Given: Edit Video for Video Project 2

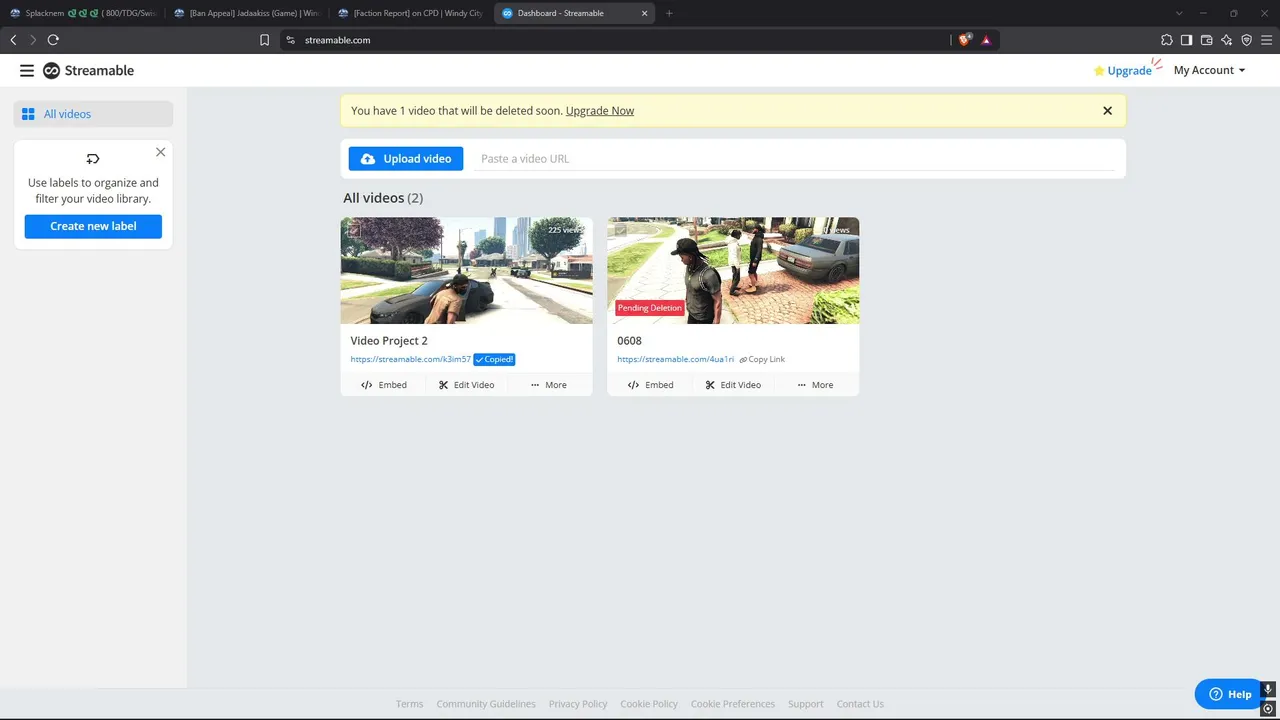Looking at the screenshot, I should (466, 385).
